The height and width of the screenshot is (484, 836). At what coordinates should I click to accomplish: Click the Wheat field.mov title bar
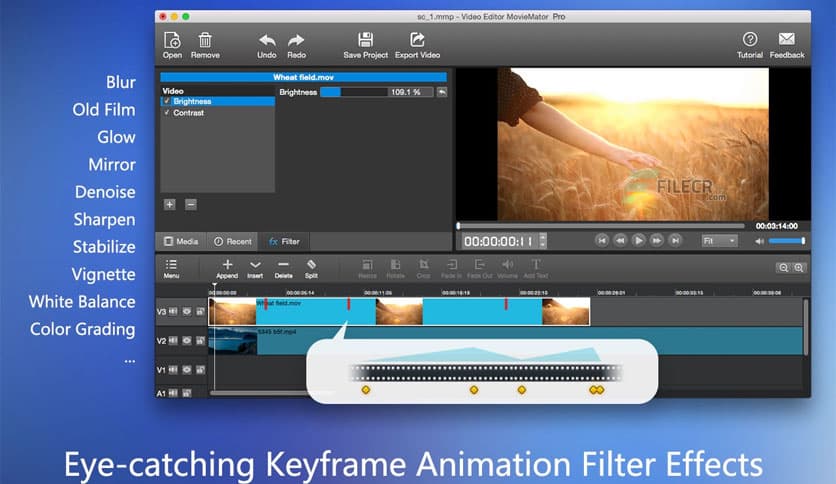coord(303,77)
